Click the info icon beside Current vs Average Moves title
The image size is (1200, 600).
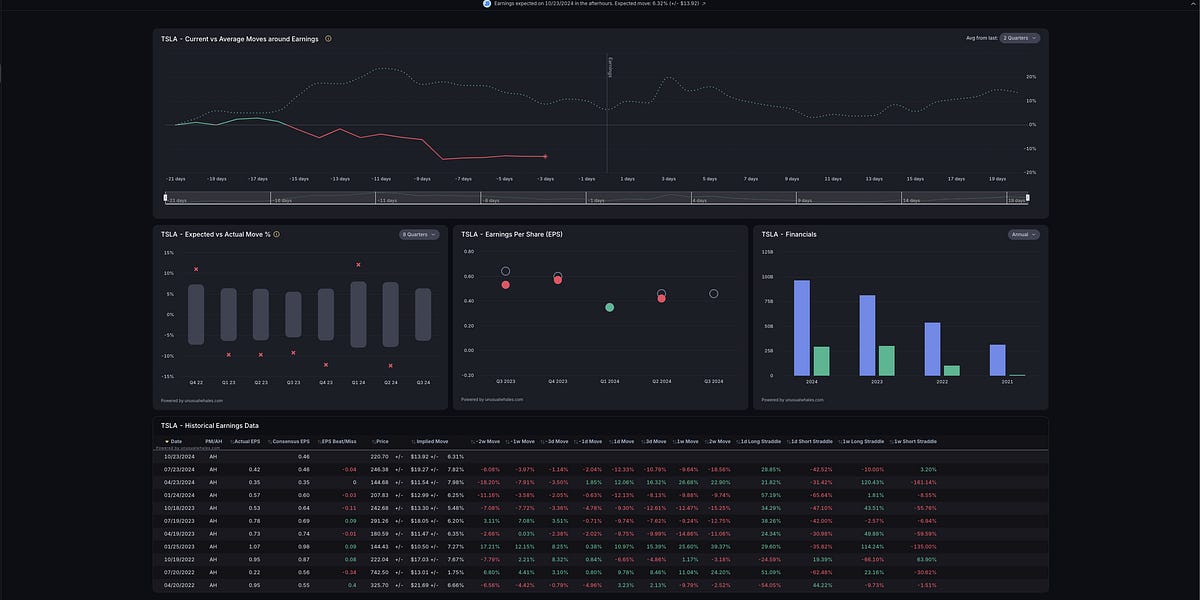[329, 39]
